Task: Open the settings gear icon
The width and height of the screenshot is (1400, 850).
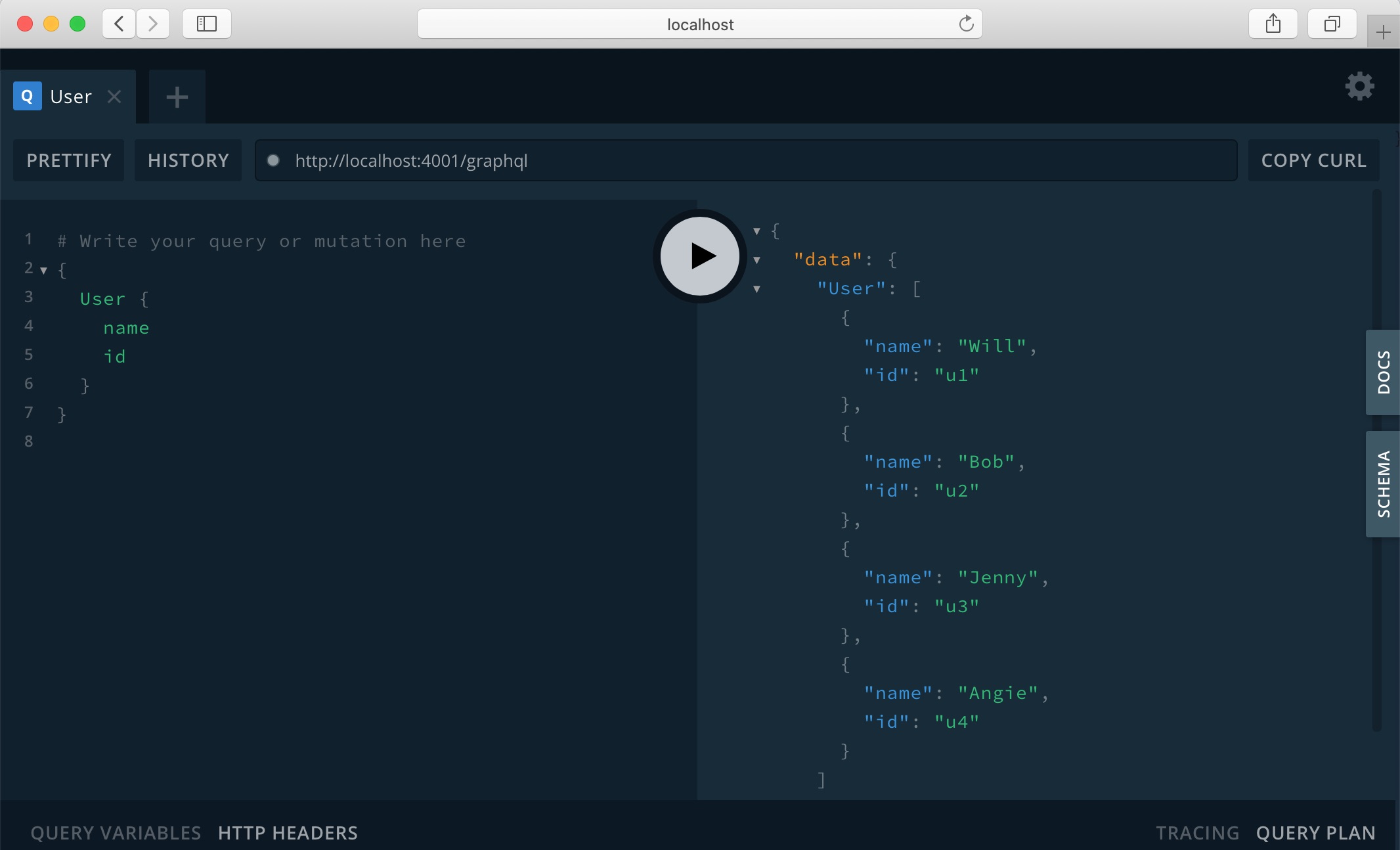Action: pyautogui.click(x=1359, y=86)
